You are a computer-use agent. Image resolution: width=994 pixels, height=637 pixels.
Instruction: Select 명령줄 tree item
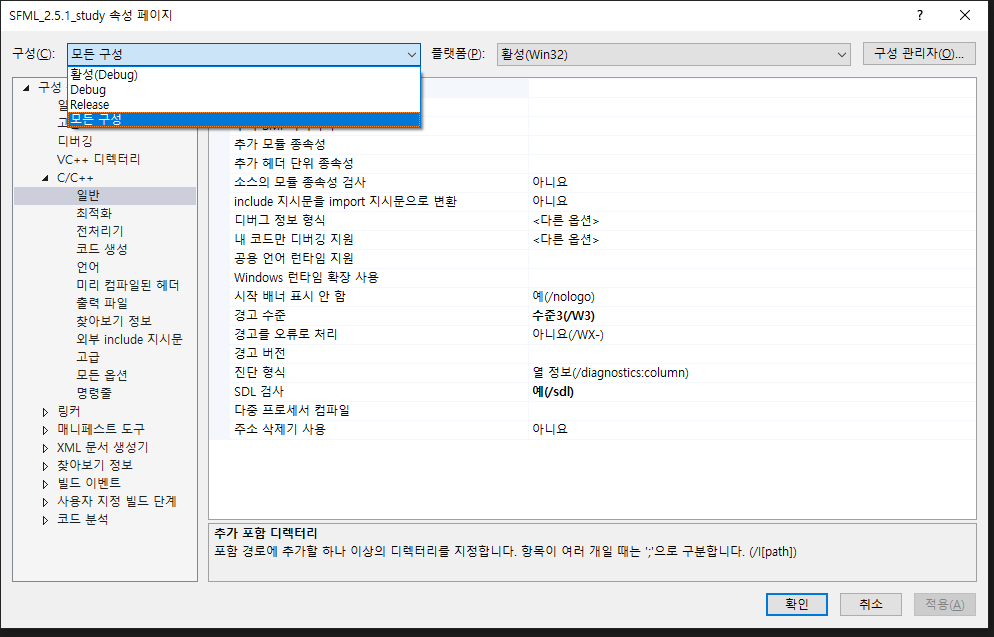[x=94, y=393]
